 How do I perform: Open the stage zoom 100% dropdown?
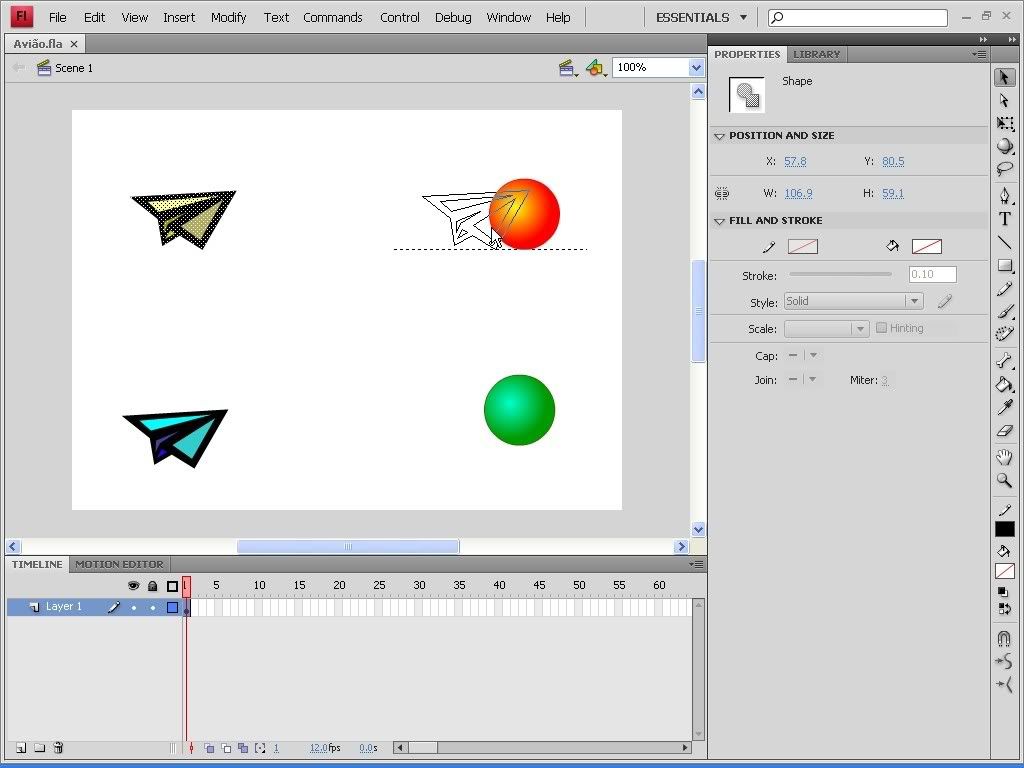pos(696,67)
